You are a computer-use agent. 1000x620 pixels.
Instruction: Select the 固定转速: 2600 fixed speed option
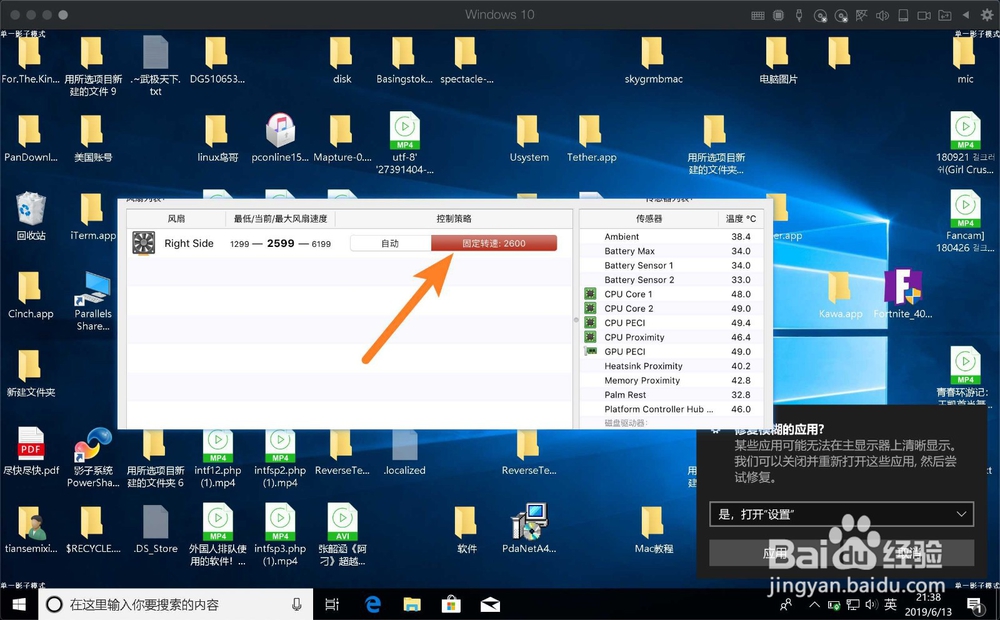pyautogui.click(x=494, y=243)
